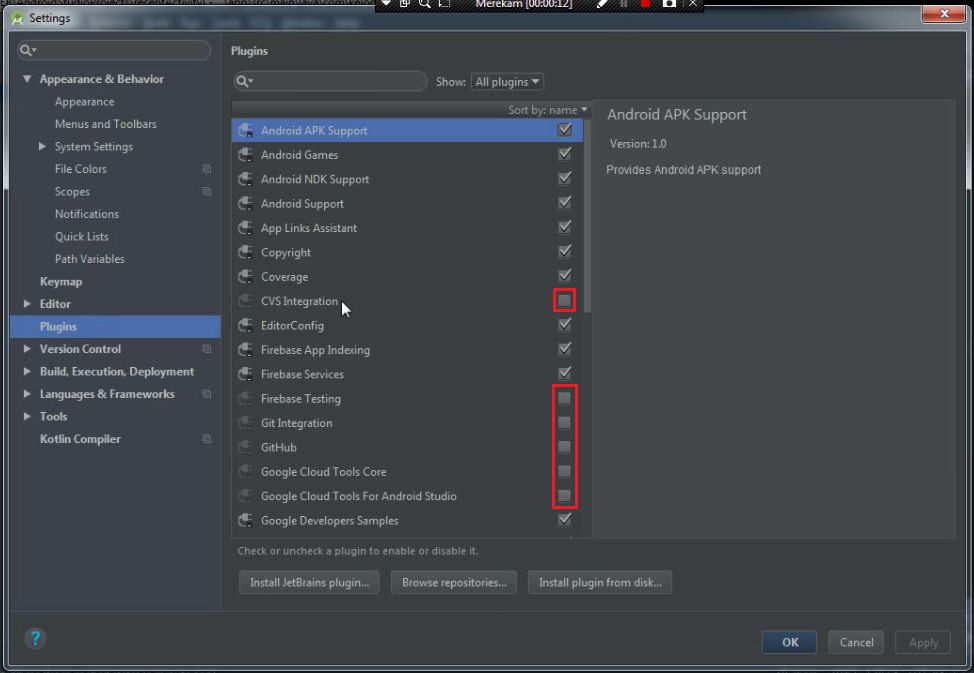
Task: Focus the plugins search field
Action: (x=330, y=81)
